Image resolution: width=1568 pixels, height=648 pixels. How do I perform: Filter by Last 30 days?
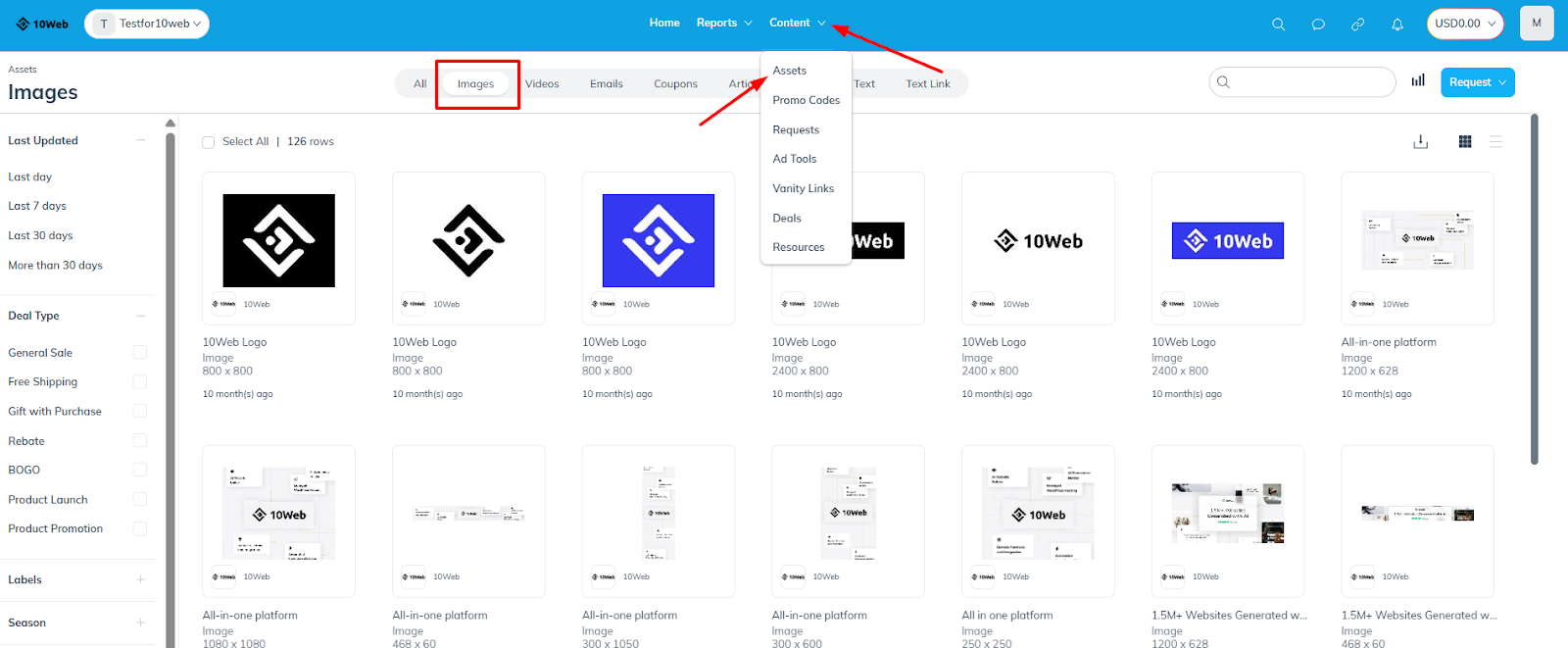(41, 235)
